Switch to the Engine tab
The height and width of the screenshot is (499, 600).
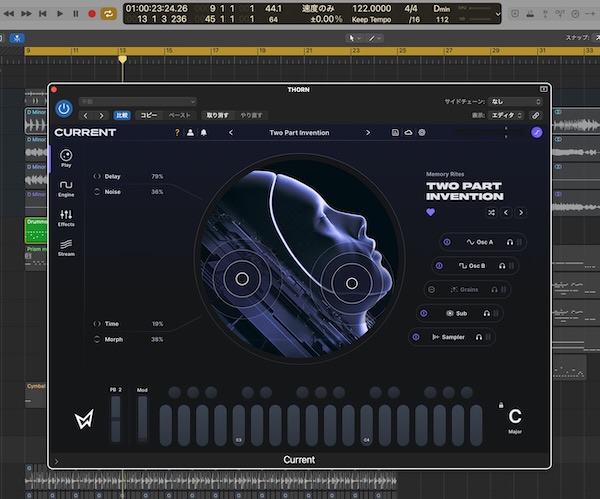(66, 188)
